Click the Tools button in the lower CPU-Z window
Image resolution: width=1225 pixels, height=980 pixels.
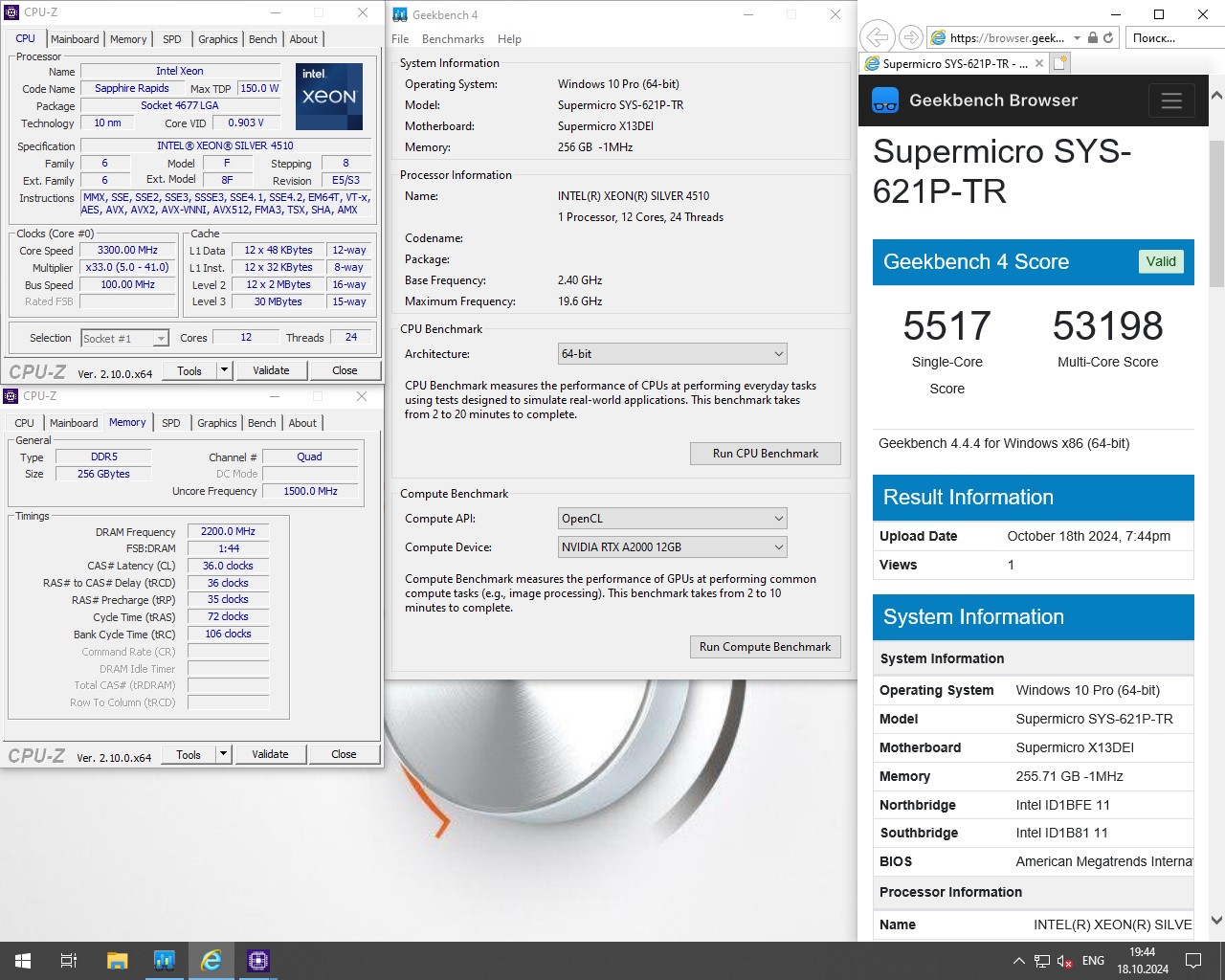click(189, 754)
